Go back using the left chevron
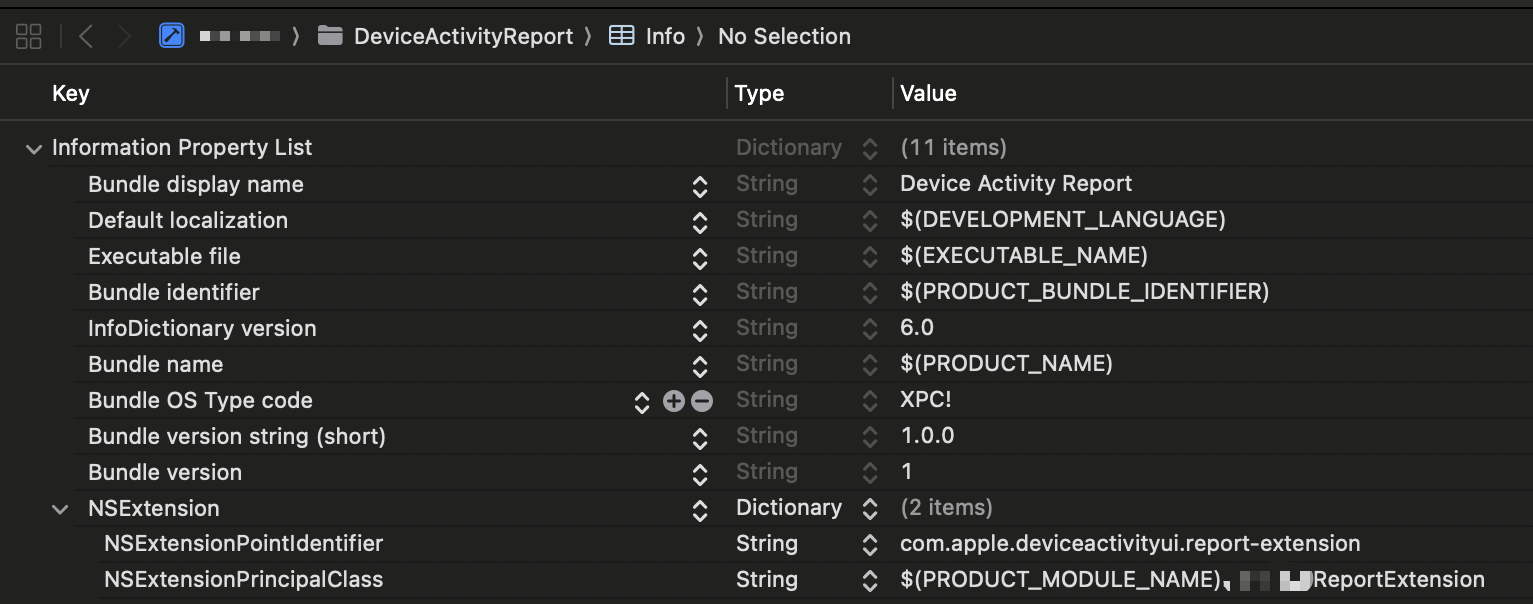 [x=86, y=37]
